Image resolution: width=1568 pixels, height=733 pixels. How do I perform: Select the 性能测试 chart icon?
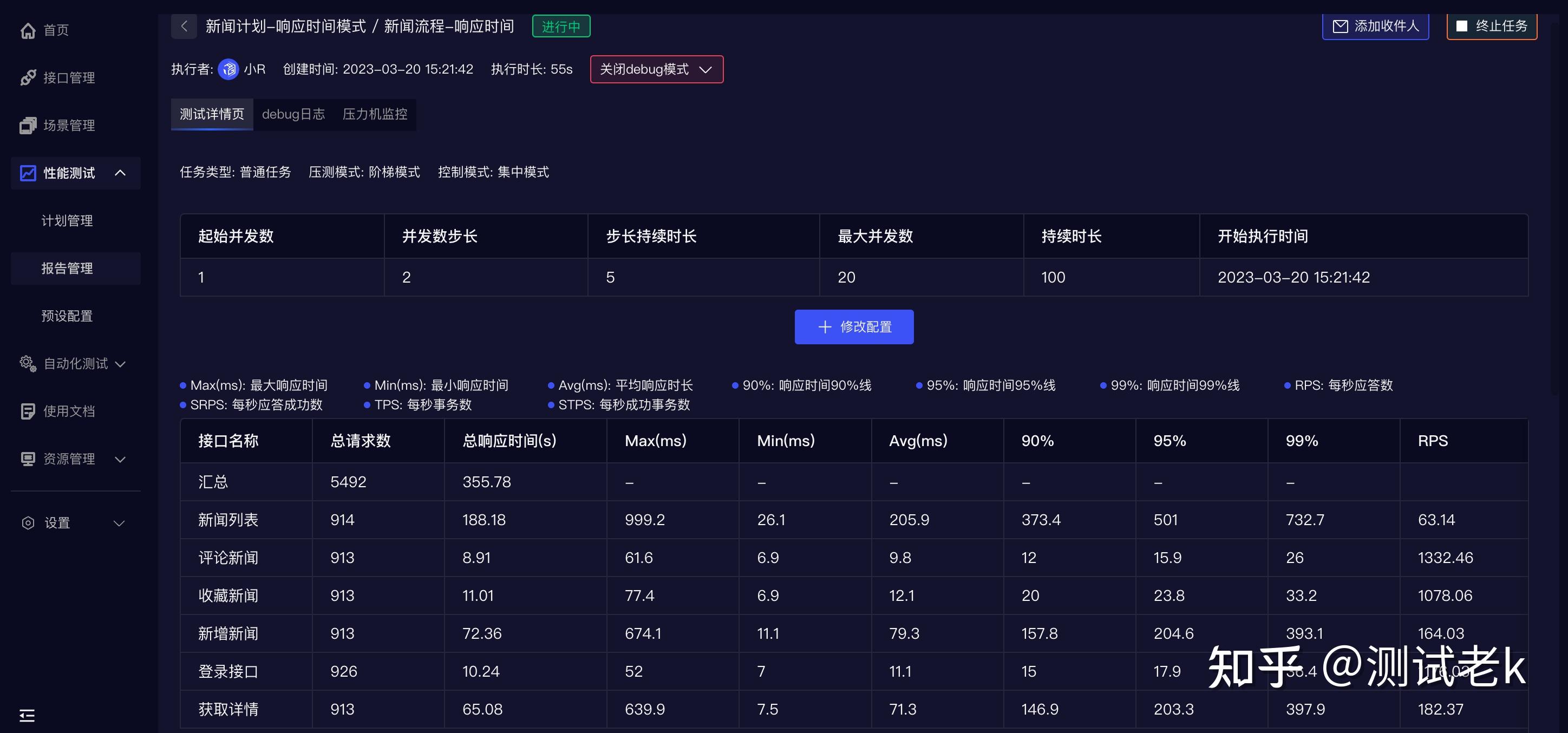pyautogui.click(x=29, y=173)
